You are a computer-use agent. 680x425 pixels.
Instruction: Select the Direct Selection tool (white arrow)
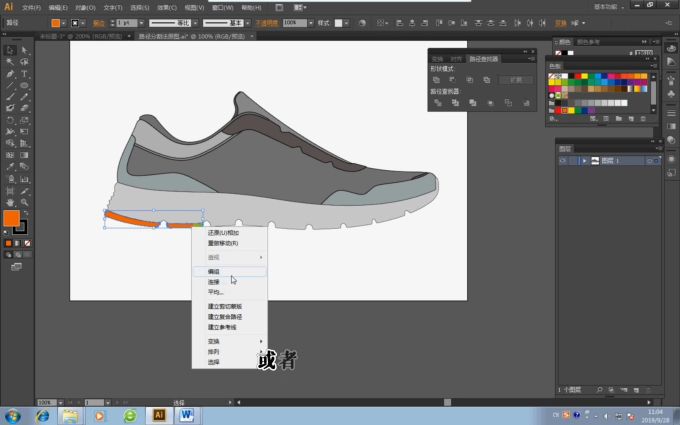click(24, 50)
